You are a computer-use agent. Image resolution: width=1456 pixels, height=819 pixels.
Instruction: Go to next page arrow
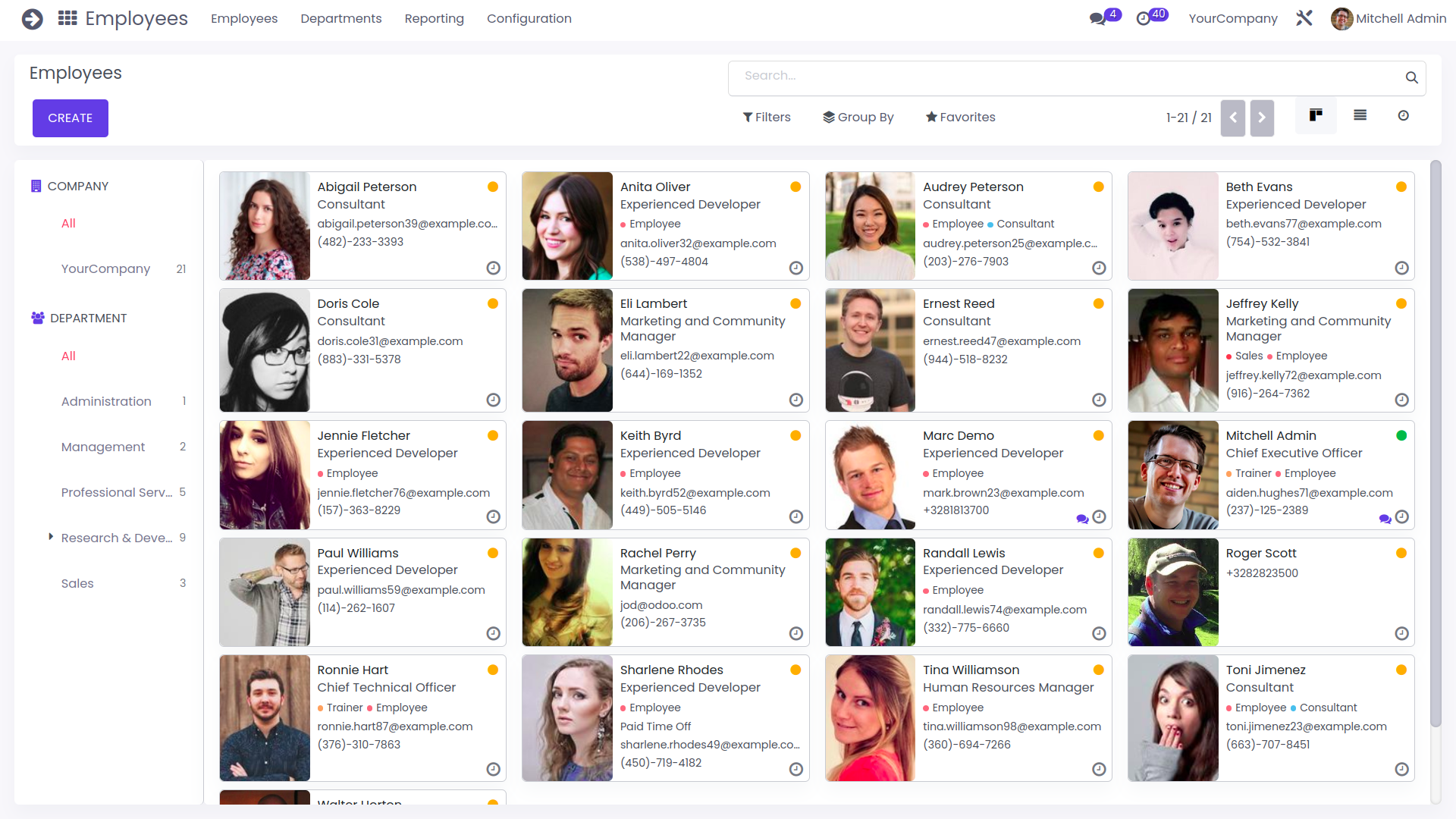[1262, 118]
